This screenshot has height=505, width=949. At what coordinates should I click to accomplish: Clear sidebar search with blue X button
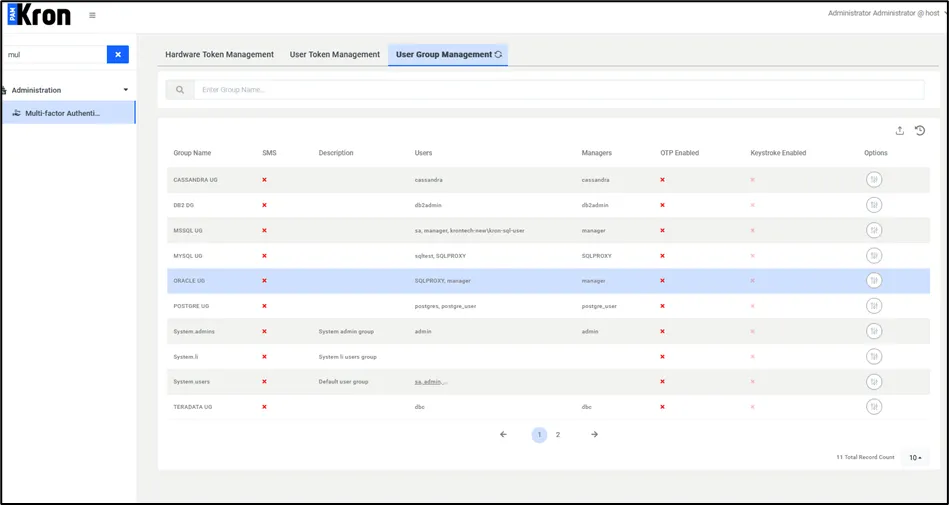pos(118,54)
